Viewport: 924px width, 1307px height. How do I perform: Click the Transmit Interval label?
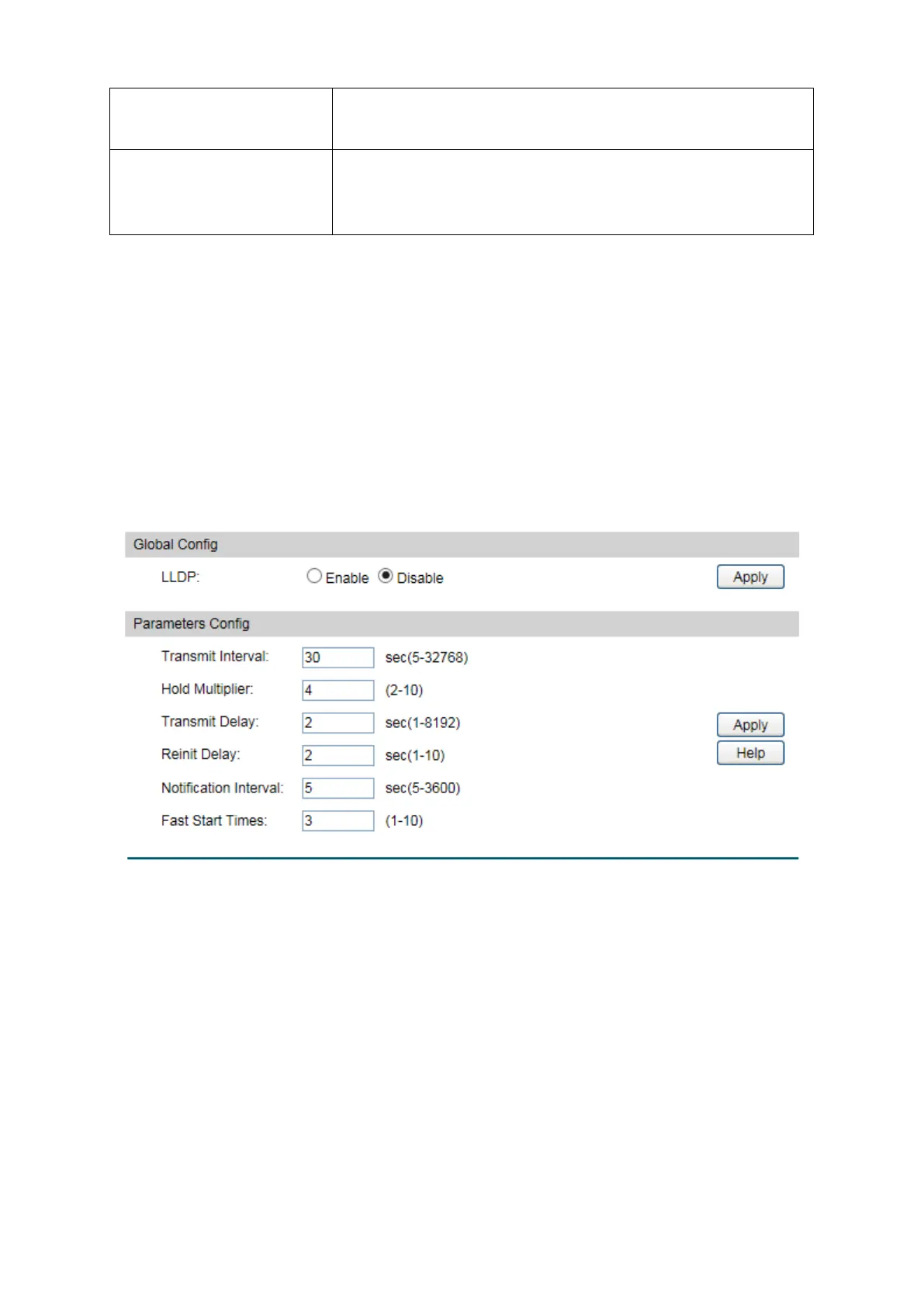(215, 657)
